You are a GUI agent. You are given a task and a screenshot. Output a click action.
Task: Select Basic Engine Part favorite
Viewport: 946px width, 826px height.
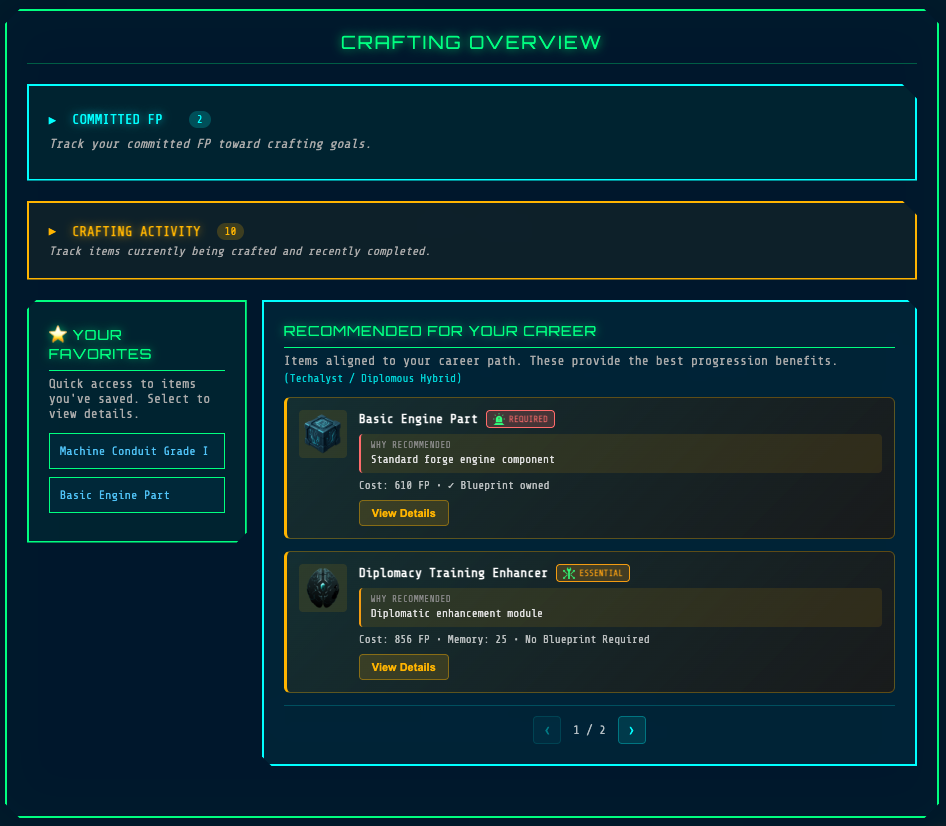(137, 495)
